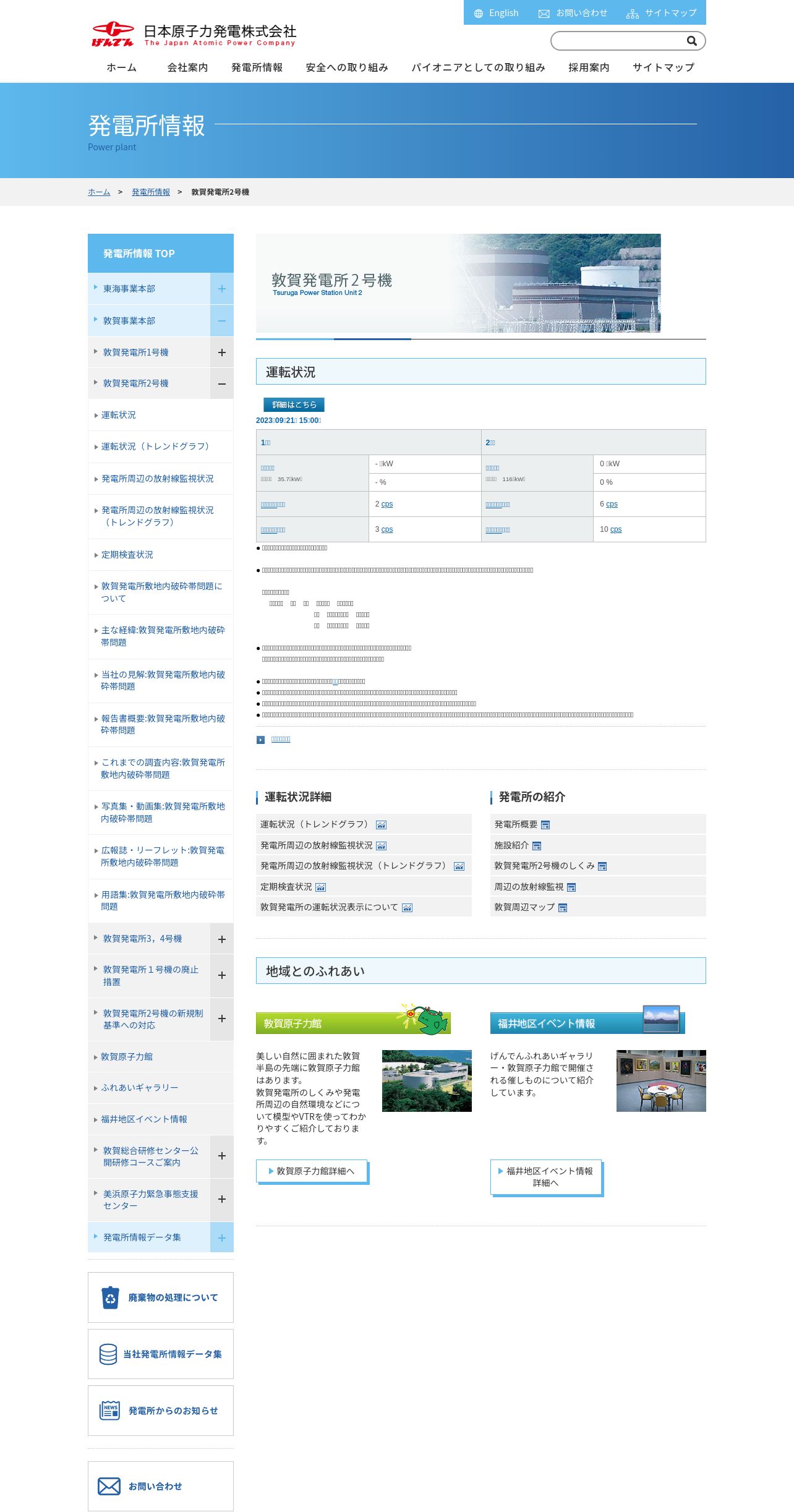Click cps link next to value 10
The width and height of the screenshot is (794, 1512).
tap(616, 529)
